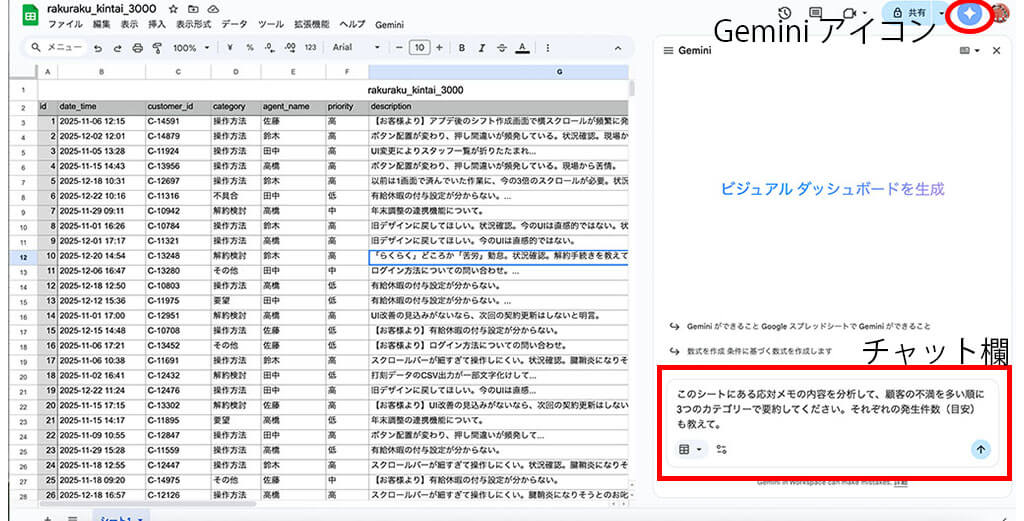Click the rakuraku_kintai_3000 document title
Image resolution: width=1024 pixels, height=521 pixels.
pyautogui.click(x=102, y=9)
